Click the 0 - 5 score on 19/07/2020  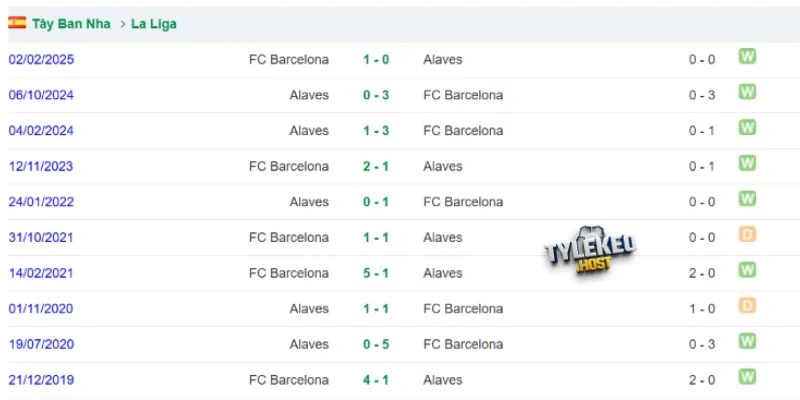[x=376, y=344]
